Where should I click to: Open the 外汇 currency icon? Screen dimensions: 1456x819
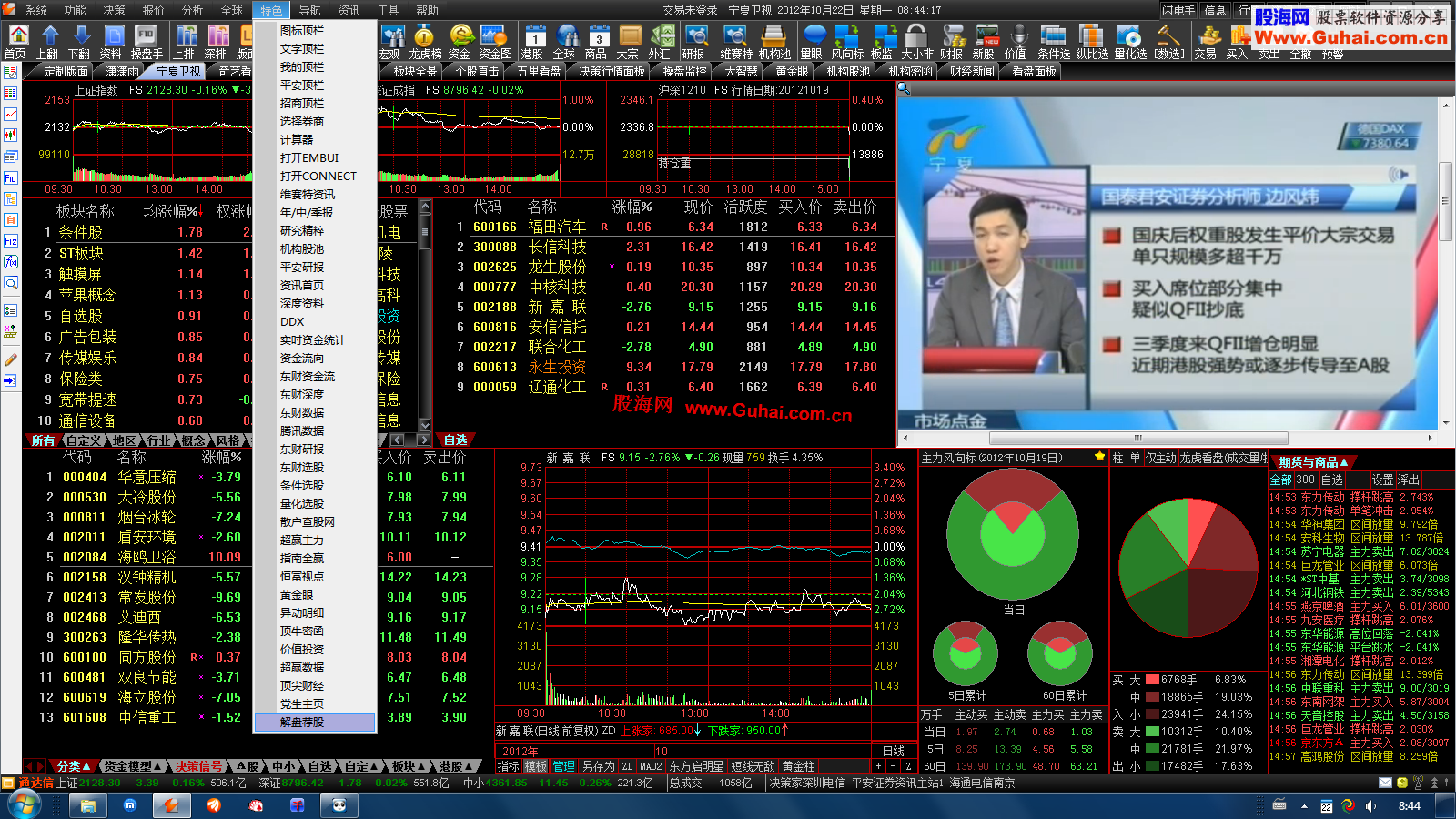[x=660, y=42]
